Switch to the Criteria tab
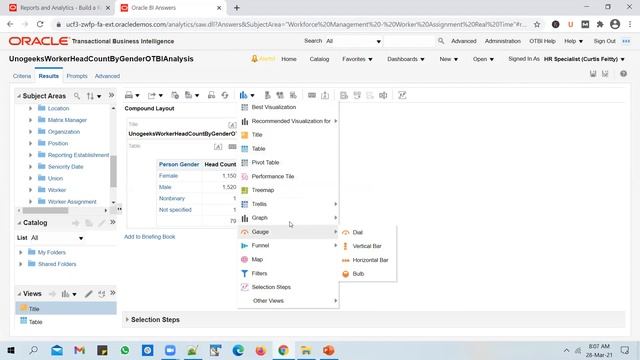 22,76
